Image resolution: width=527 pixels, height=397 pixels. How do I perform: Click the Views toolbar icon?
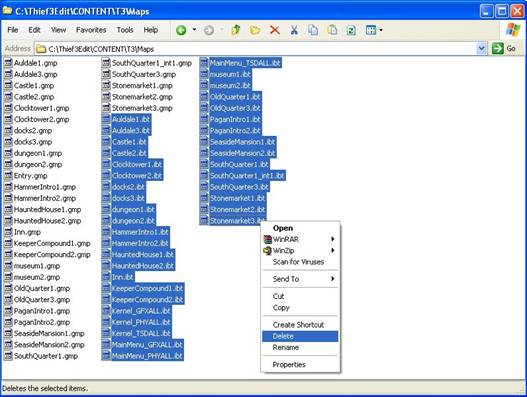click(371, 30)
